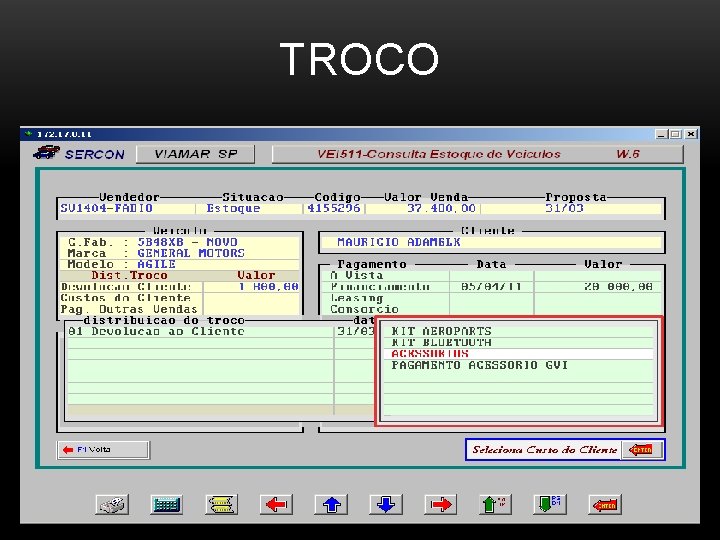Image resolution: width=720 pixels, height=540 pixels.
Task: Click client name MAURICIO ADAMEK field
Action: click(491, 242)
